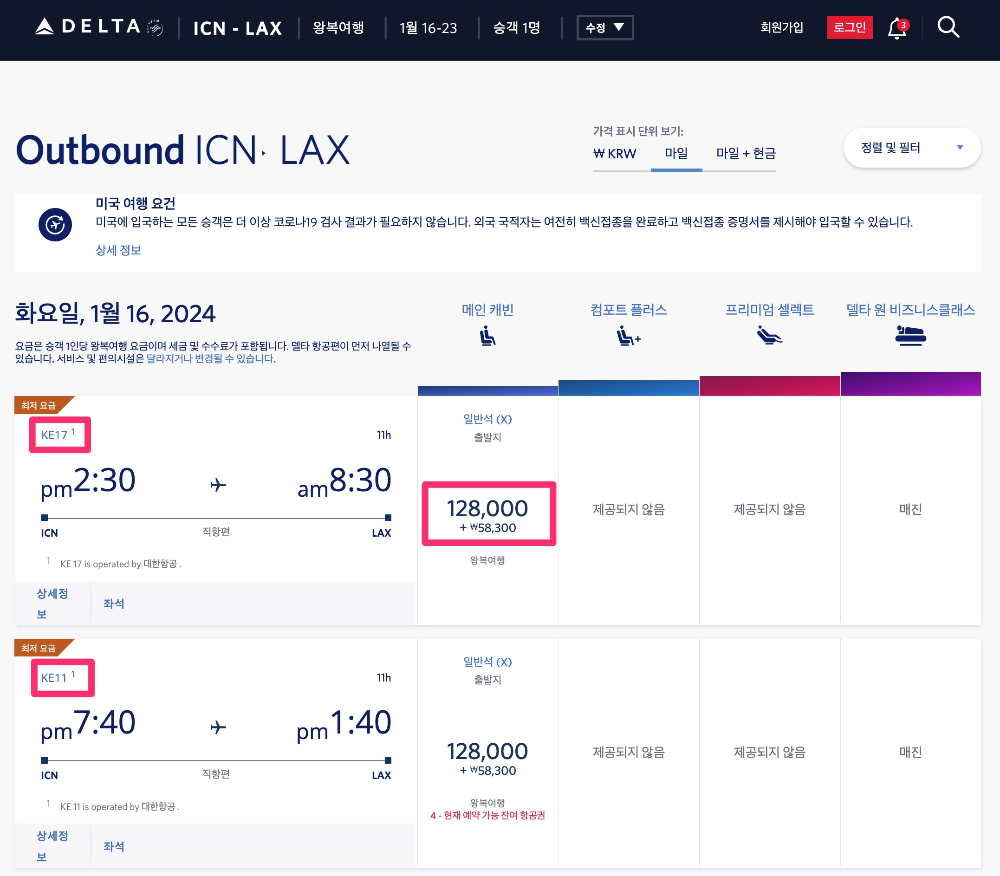Select the 마일 + 현금 tab

point(746,154)
